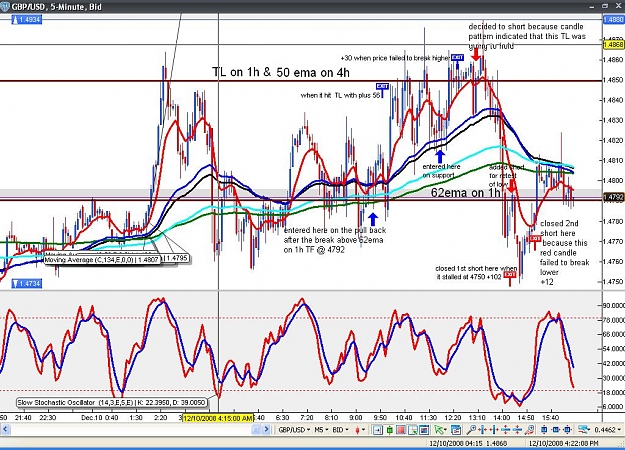Click the 'entered here on support' note

point(441,171)
